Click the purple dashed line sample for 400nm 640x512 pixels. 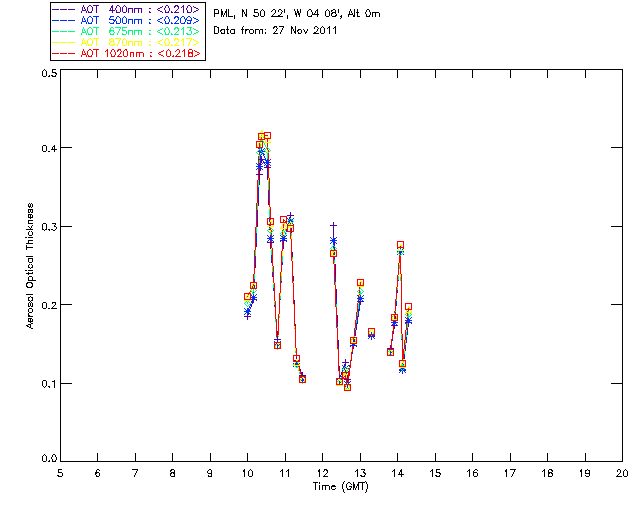point(64,9)
